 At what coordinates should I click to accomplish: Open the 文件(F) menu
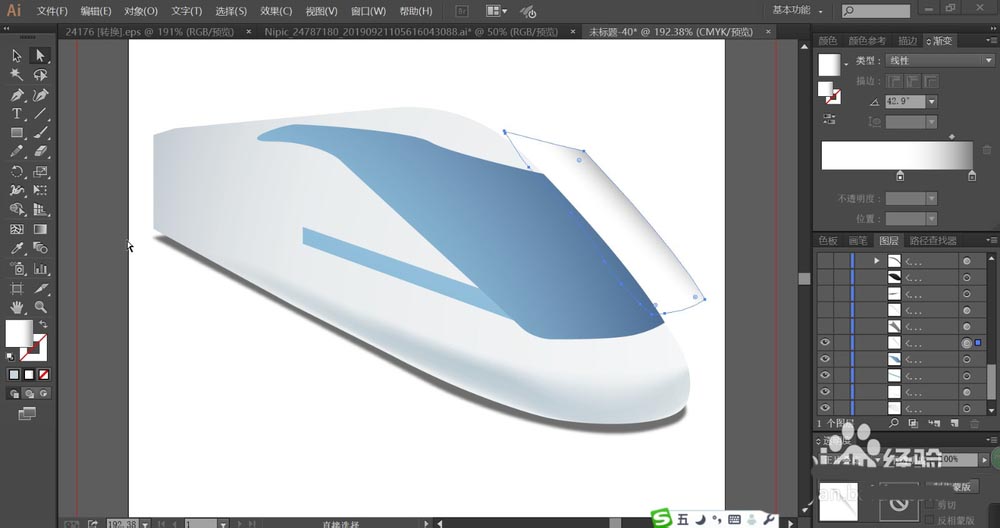coord(52,11)
